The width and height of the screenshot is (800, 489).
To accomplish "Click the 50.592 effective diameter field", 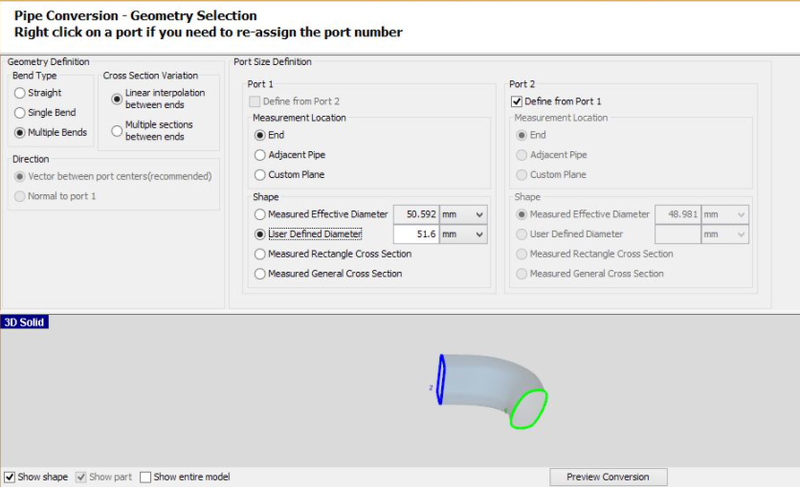I will click(416, 214).
